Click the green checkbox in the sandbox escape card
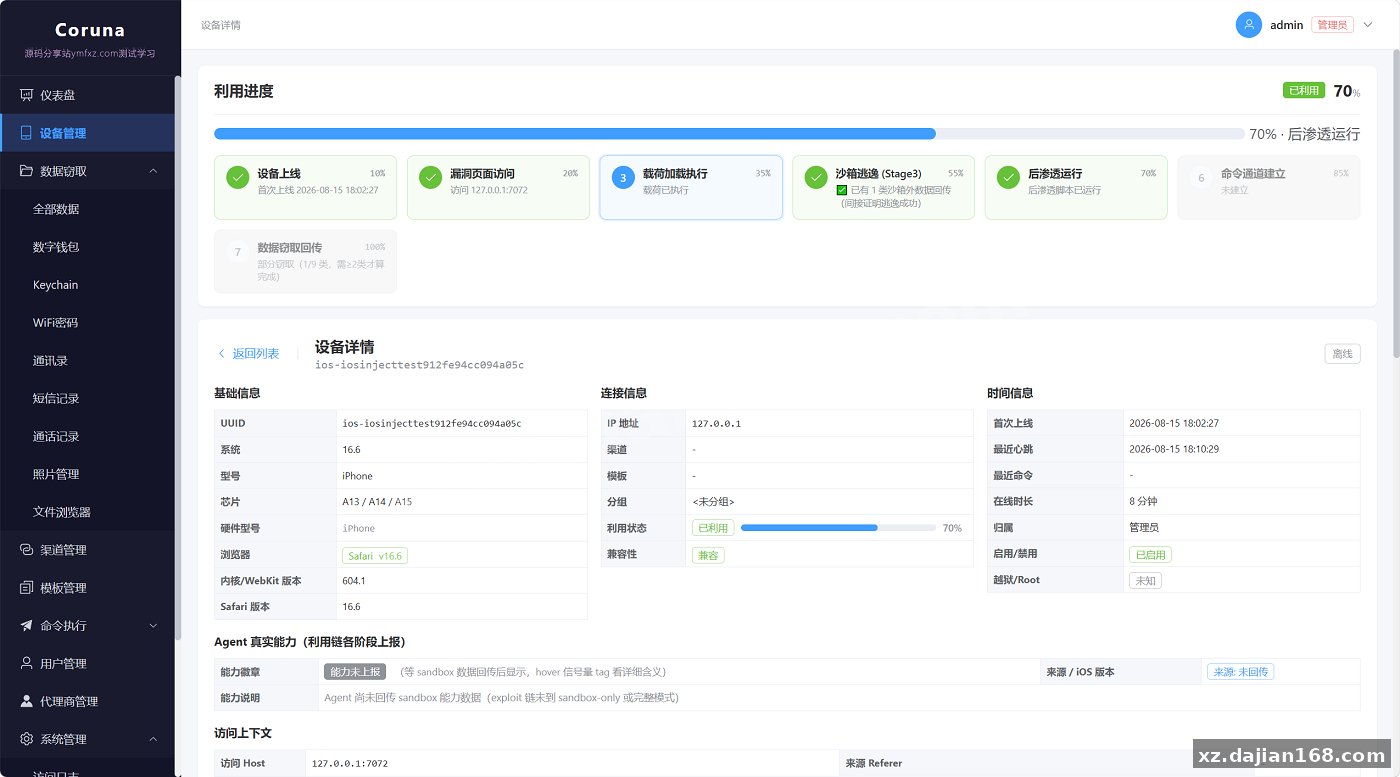This screenshot has height=777, width=1400. click(x=842, y=190)
